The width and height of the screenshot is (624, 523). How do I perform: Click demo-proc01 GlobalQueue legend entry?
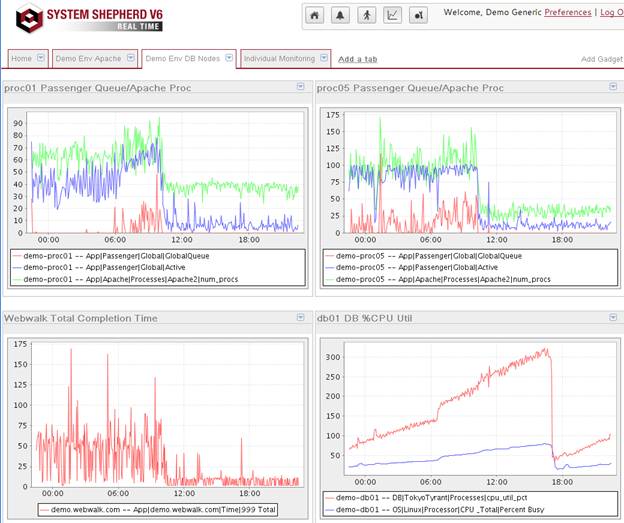[x=111, y=256]
